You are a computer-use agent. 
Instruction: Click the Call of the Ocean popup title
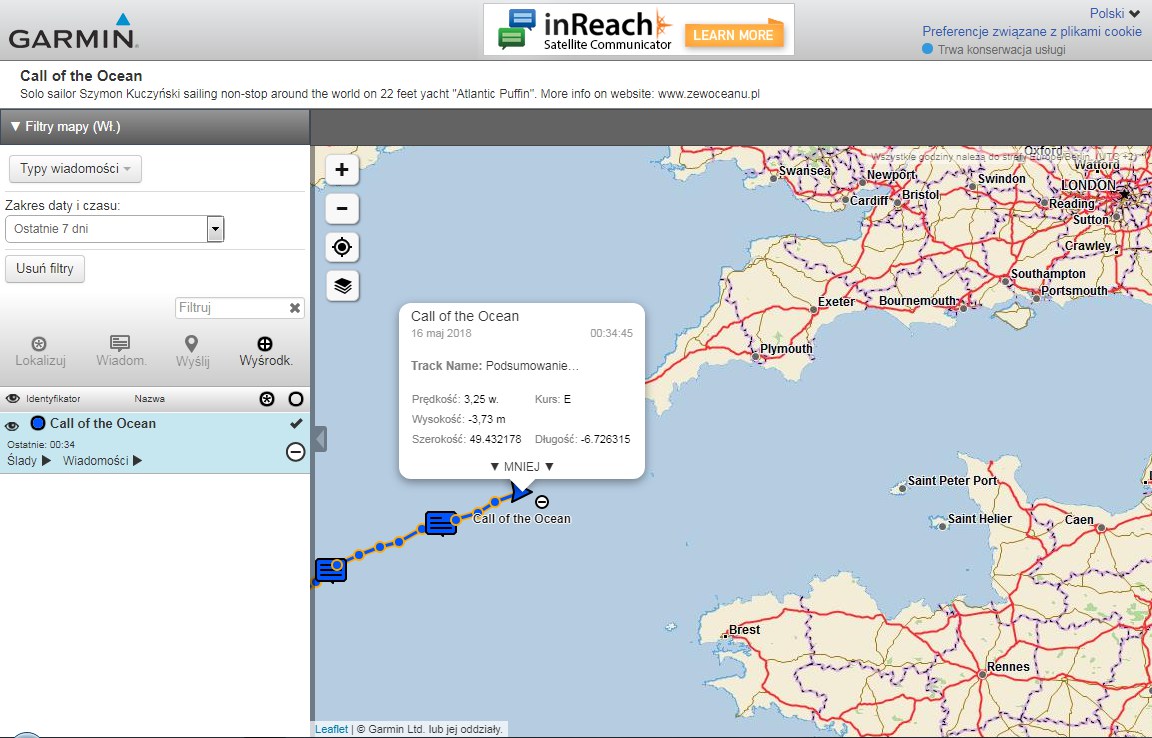pyautogui.click(x=465, y=316)
